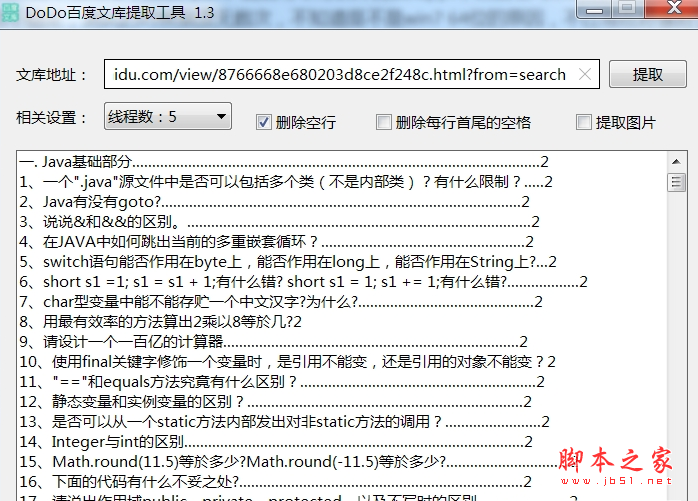Enable 删除每行首尾的空格 checkbox
The image size is (698, 501).
pyautogui.click(x=383, y=122)
